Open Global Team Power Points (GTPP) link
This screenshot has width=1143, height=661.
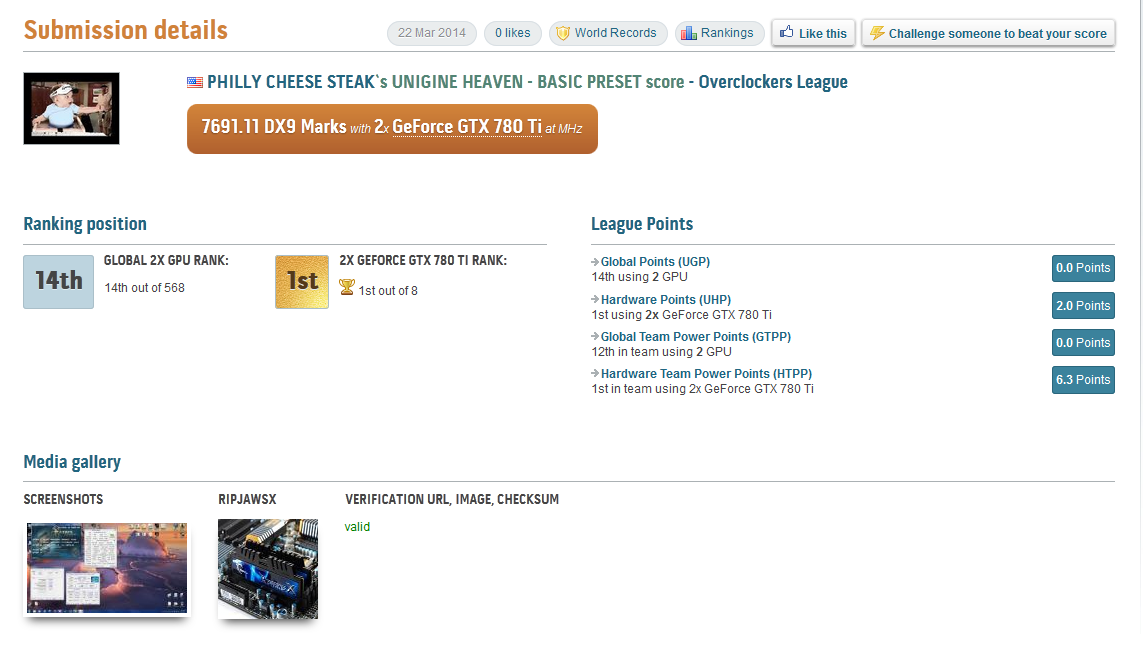click(x=695, y=337)
